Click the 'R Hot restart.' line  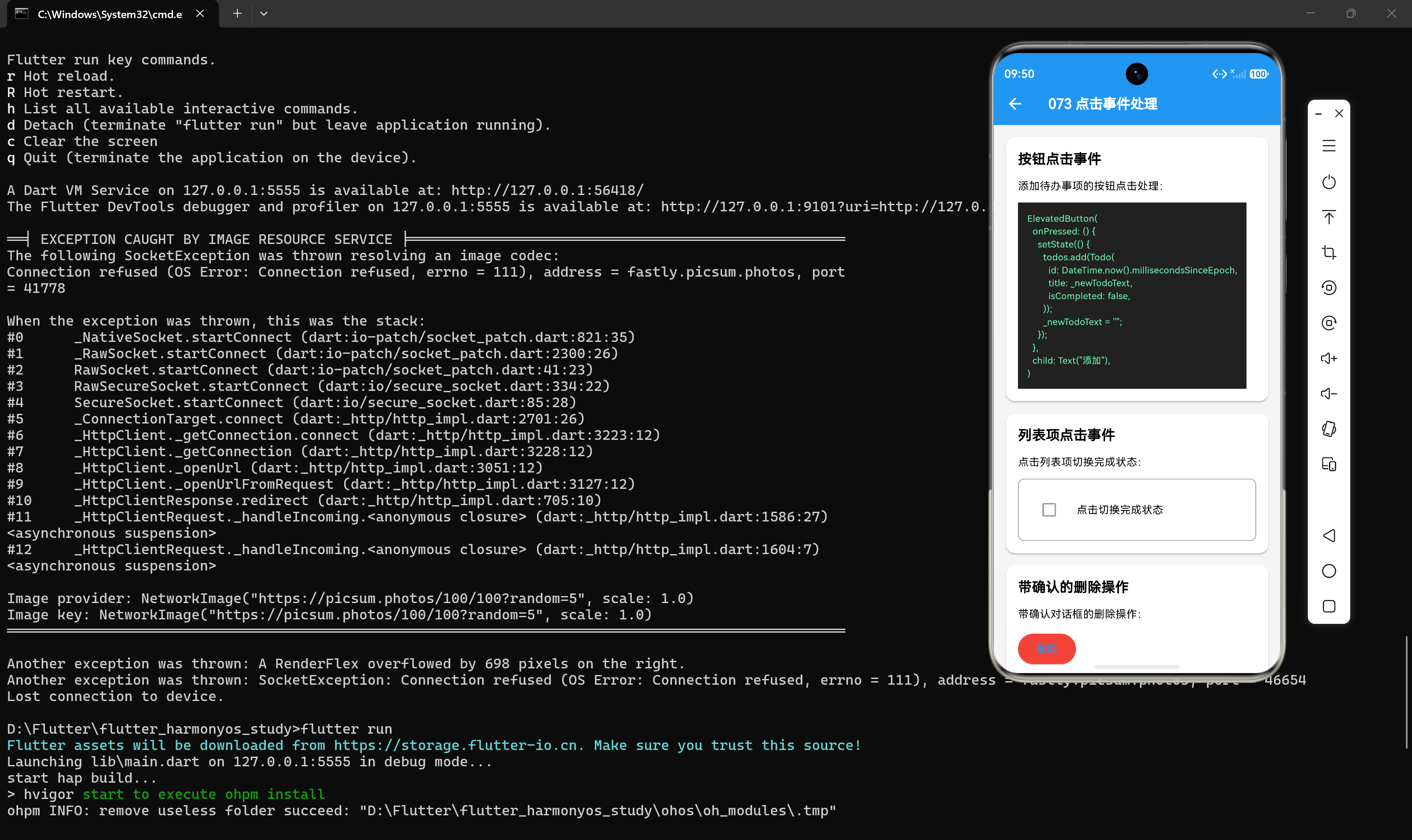[x=65, y=93]
